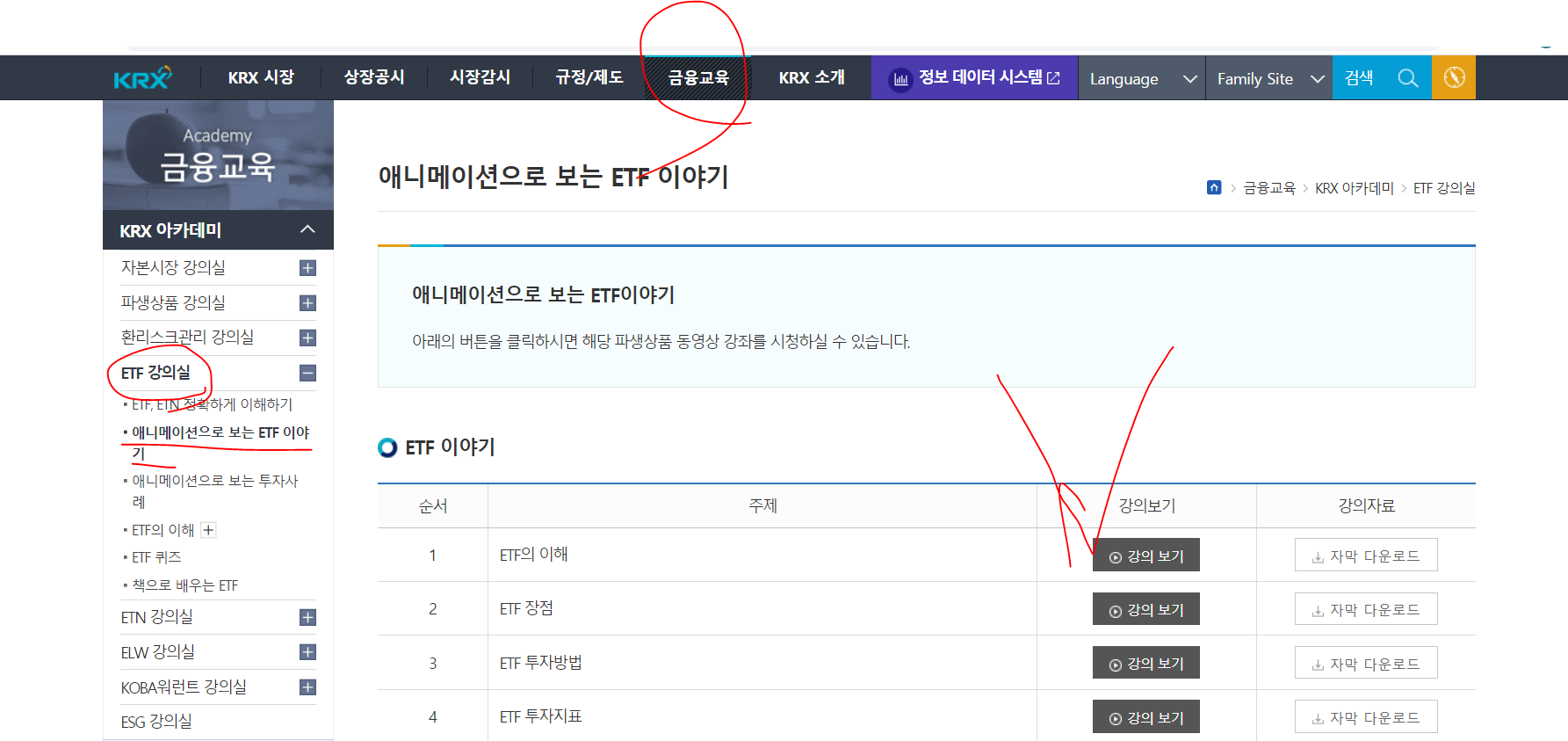Open 상장공시 menu
Viewport: 1568px width, 741px height.
pos(374,77)
